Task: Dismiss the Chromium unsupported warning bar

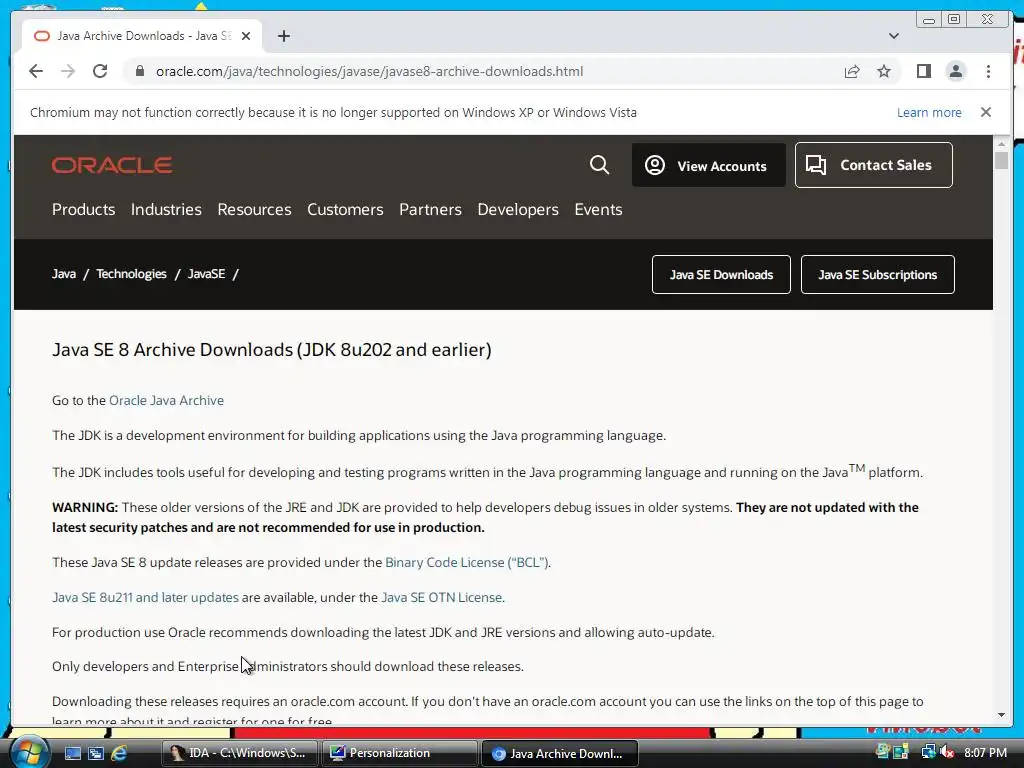Action: 985,112
